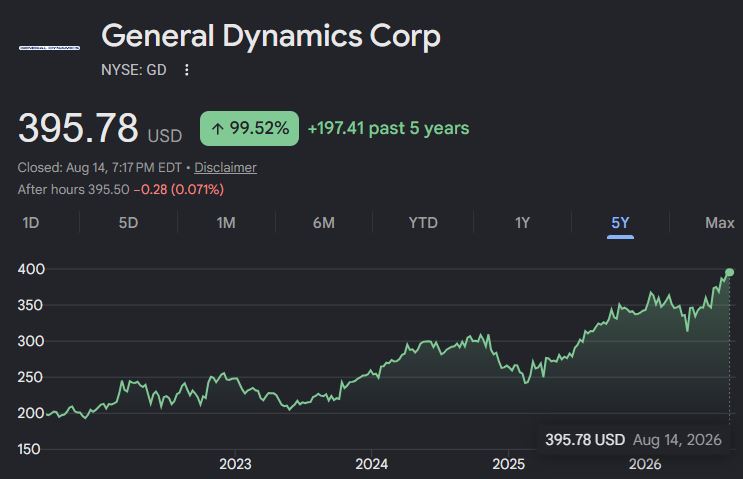Select the 1M time range

pyautogui.click(x=226, y=223)
